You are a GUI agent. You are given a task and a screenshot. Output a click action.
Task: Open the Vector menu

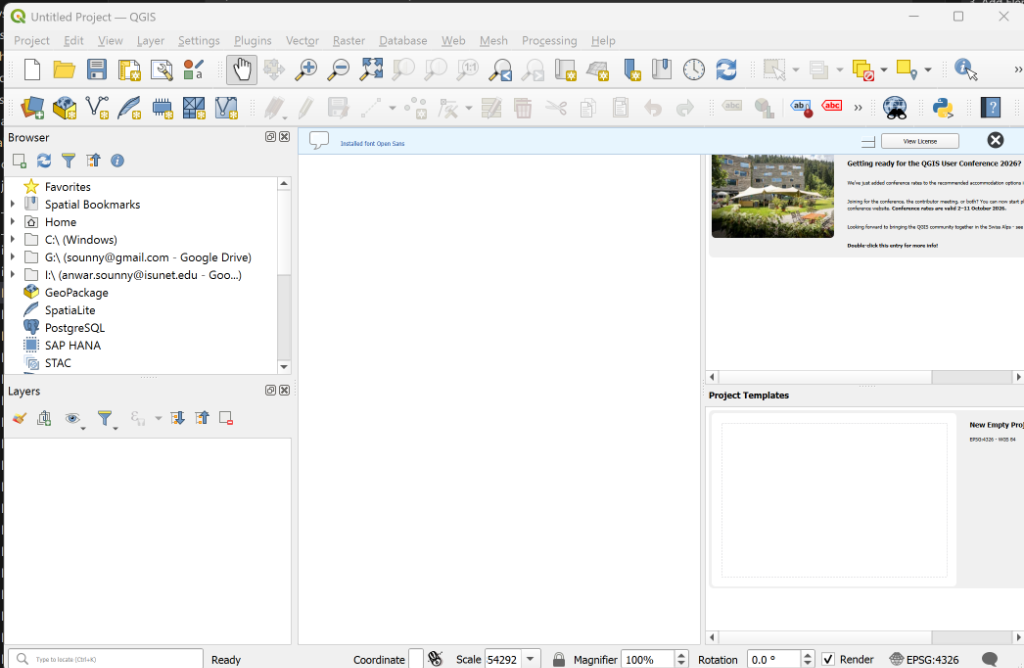[x=302, y=41]
